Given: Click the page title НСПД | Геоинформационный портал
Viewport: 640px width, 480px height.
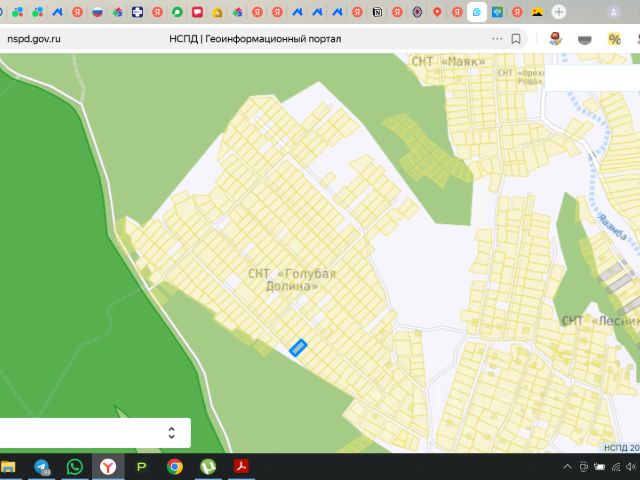Looking at the screenshot, I should [x=255, y=39].
